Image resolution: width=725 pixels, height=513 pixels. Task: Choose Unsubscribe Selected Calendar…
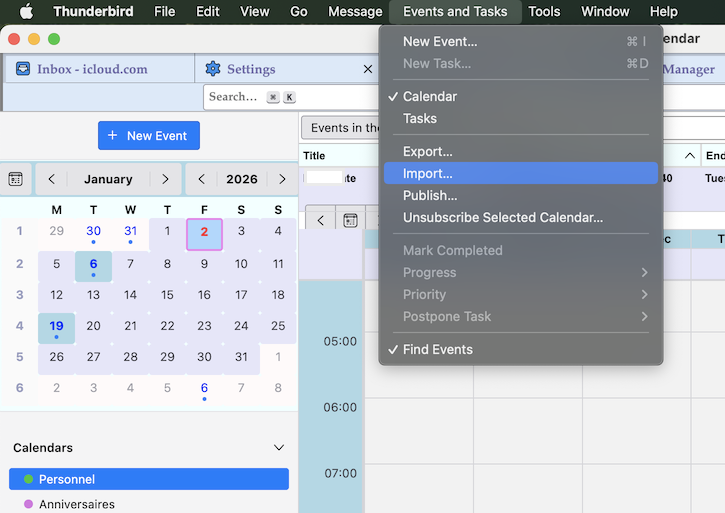pos(521,217)
